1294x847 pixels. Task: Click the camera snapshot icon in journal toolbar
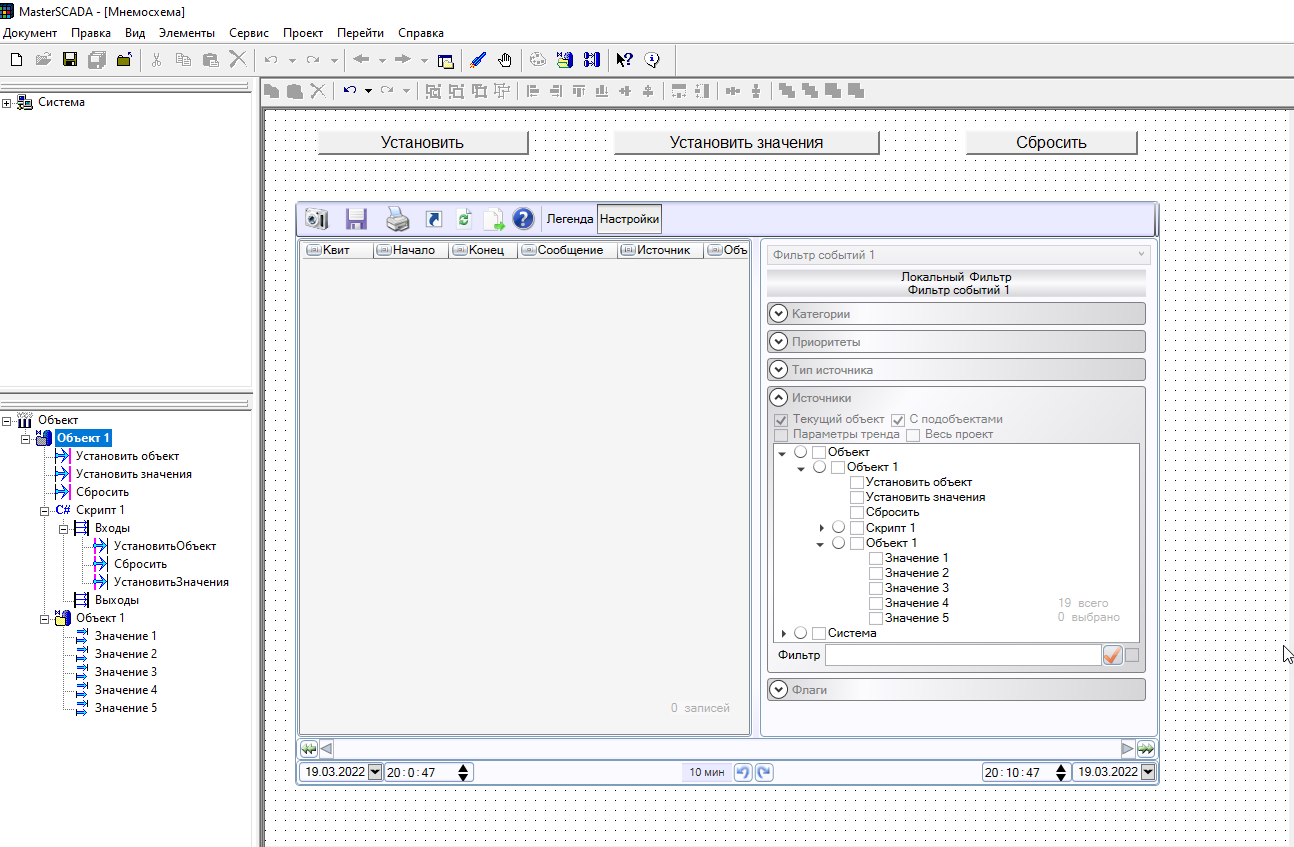pyautogui.click(x=317, y=219)
